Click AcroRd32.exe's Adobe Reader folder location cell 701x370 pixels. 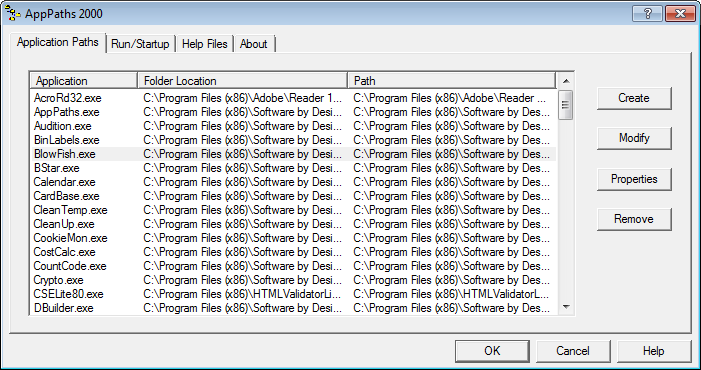(243, 98)
